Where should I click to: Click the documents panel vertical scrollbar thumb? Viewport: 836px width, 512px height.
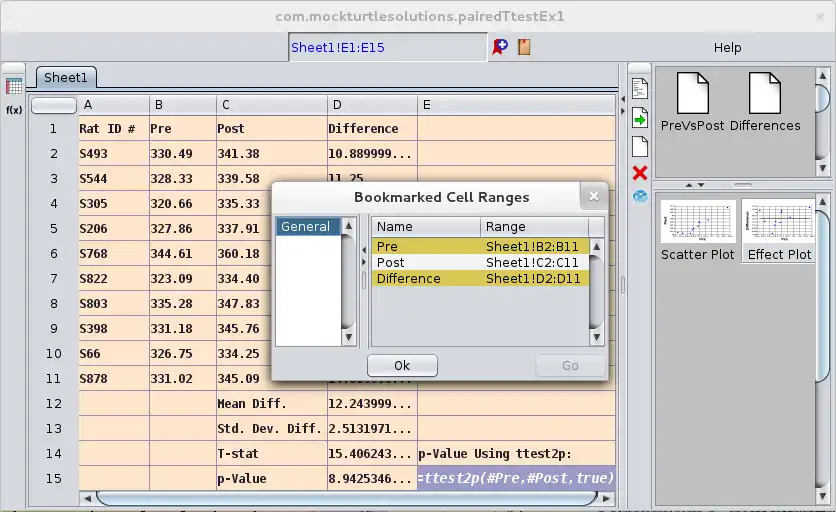822,97
